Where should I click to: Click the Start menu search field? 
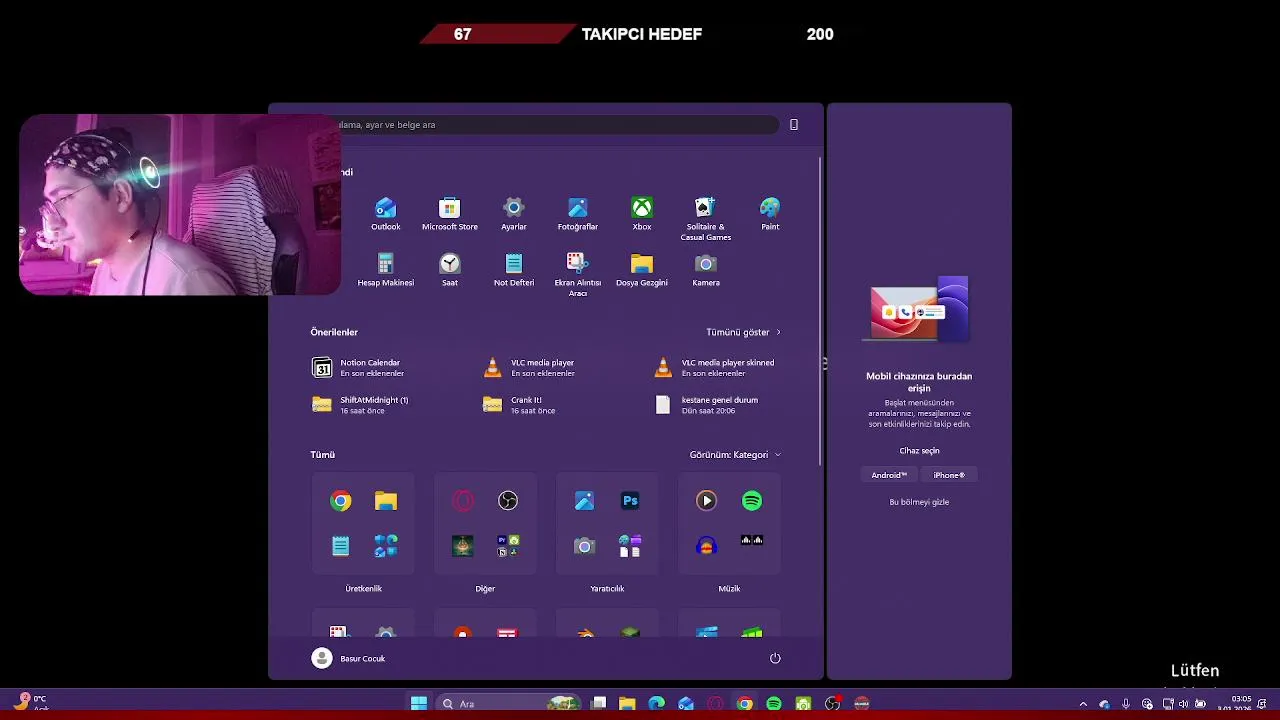point(545,125)
